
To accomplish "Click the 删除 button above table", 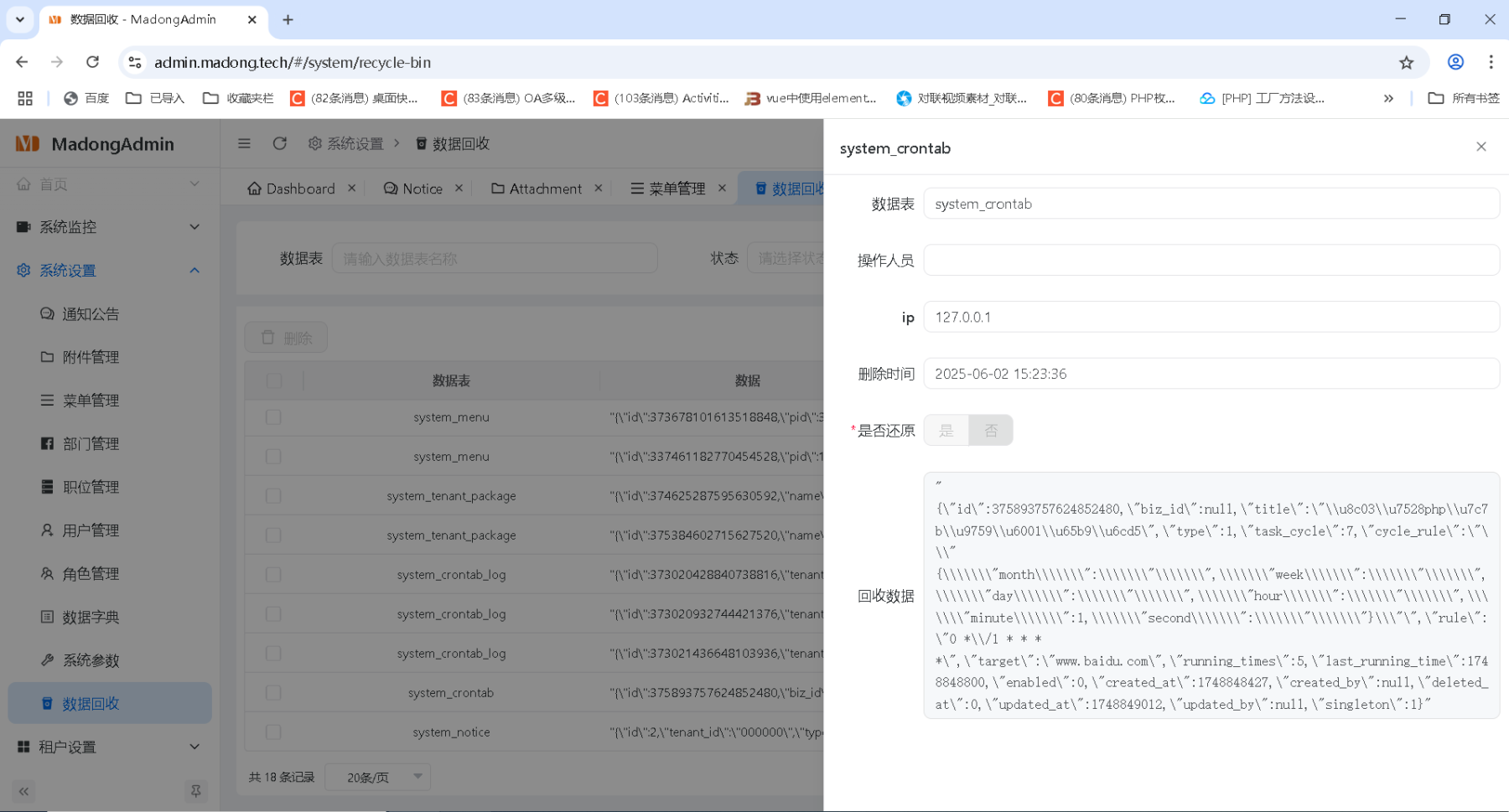I will 286,338.
